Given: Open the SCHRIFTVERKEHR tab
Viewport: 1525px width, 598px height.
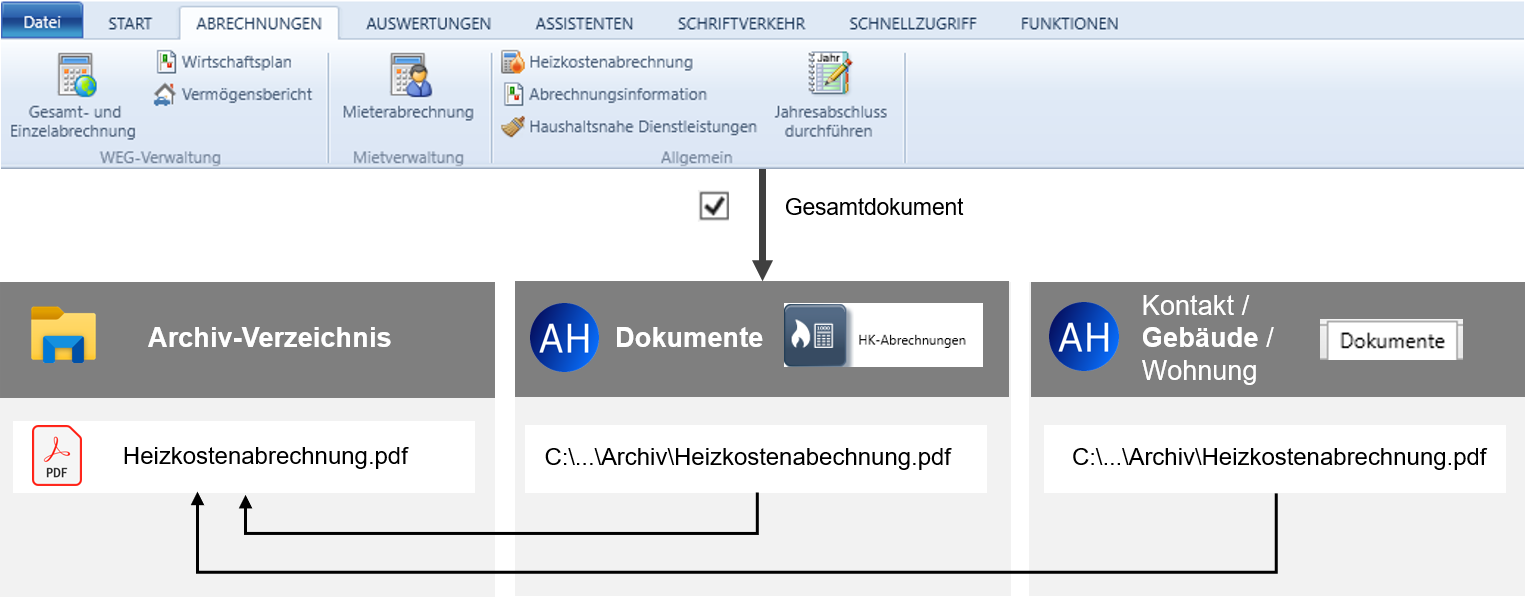Looking at the screenshot, I should pos(741,23).
